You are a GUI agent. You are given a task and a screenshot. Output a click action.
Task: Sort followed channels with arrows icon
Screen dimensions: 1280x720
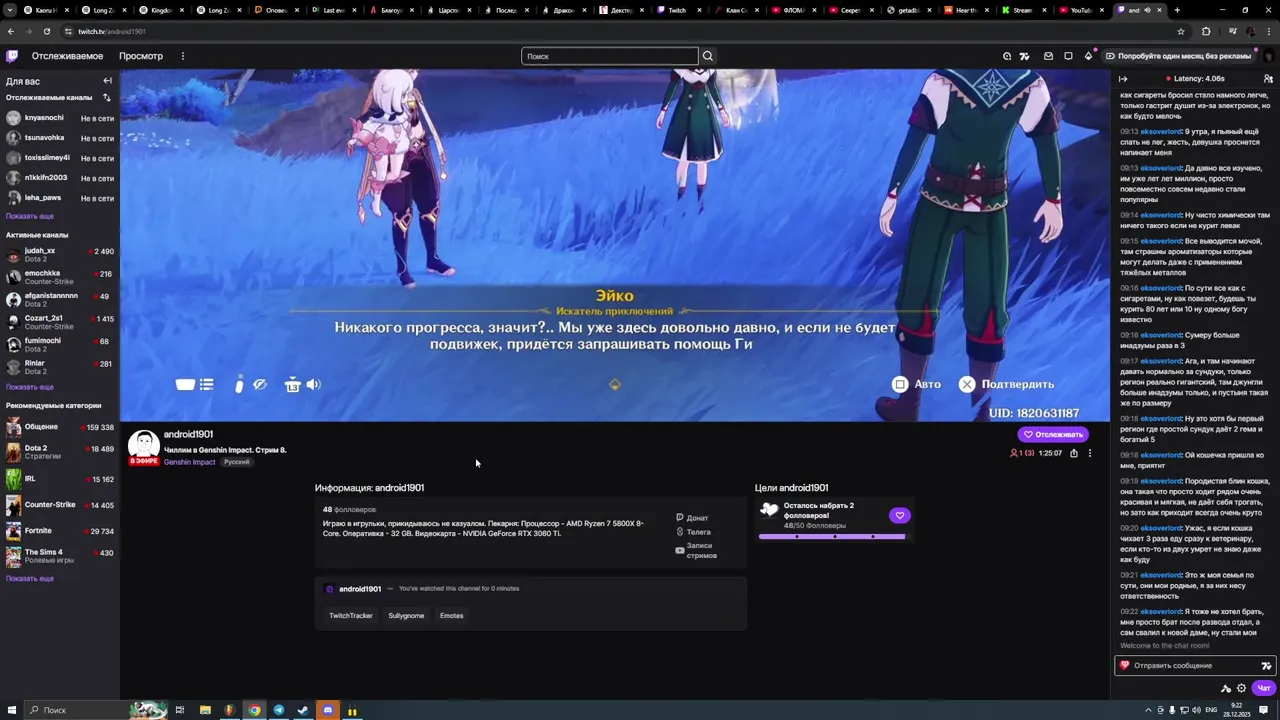coord(107,98)
